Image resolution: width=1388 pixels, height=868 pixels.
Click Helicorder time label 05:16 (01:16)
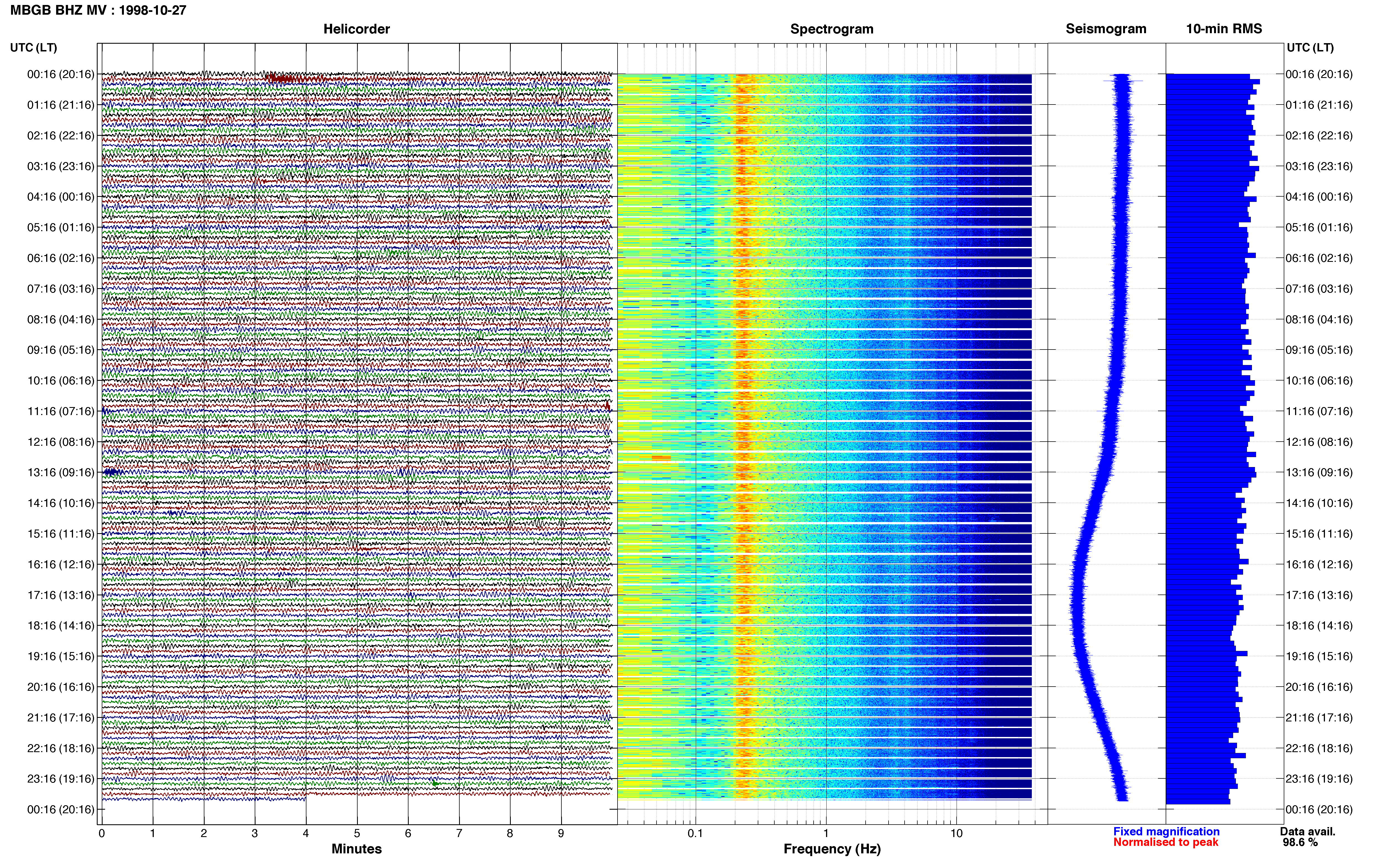coord(61,227)
